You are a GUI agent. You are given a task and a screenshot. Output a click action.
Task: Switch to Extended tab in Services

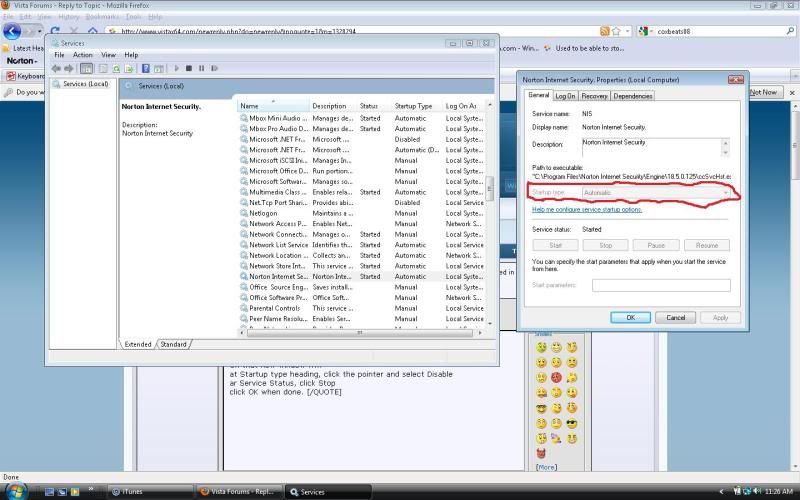coord(138,344)
